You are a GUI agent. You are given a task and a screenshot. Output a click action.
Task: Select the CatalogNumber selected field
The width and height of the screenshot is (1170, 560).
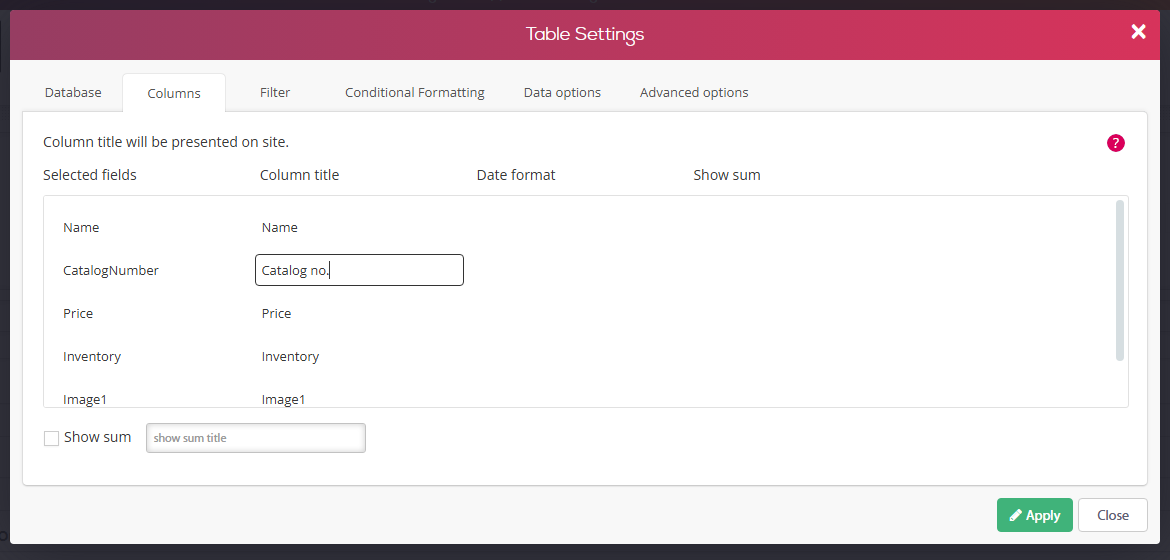pyautogui.click(x=111, y=271)
